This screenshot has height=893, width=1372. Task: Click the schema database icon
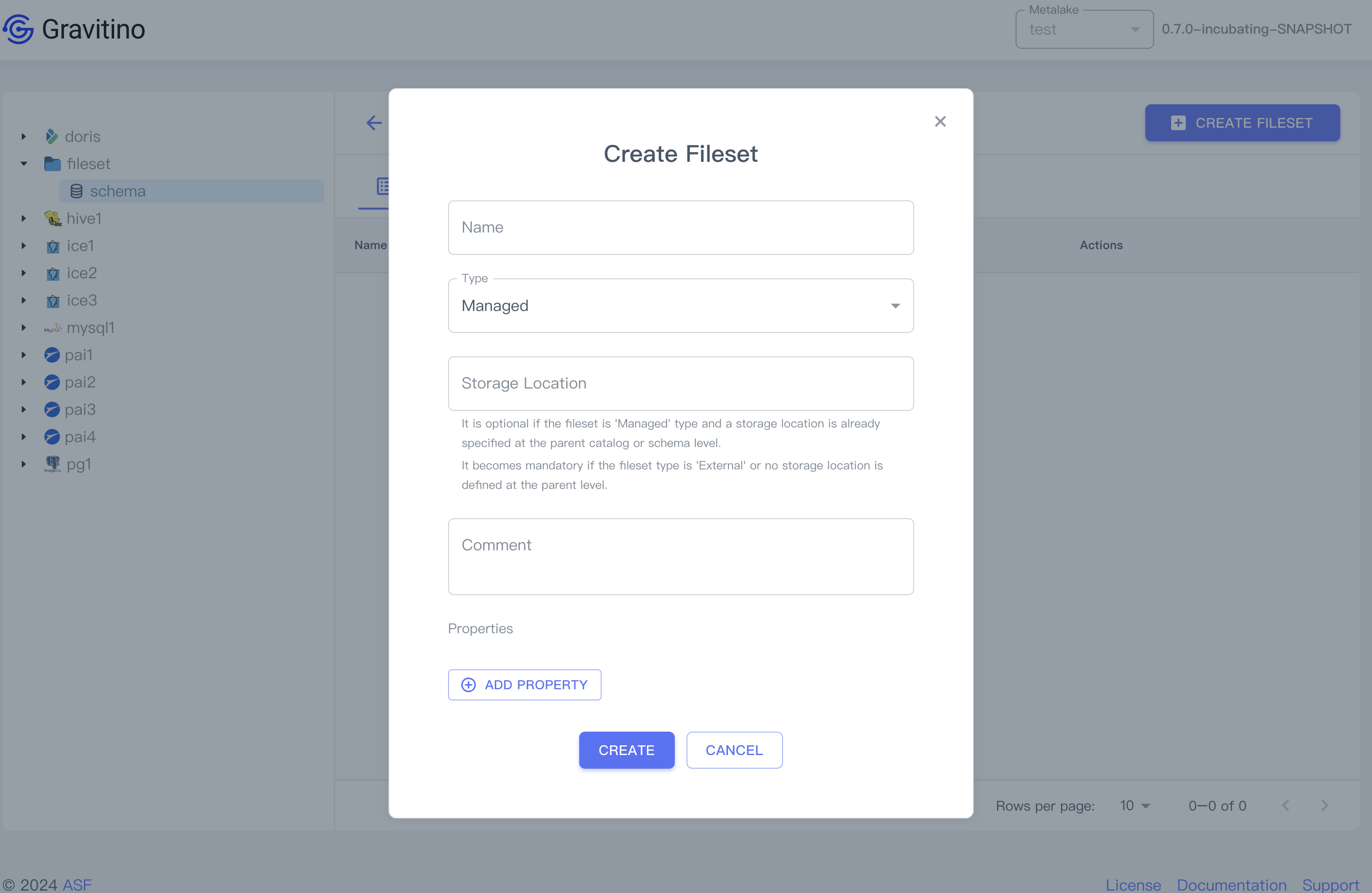coord(76,192)
